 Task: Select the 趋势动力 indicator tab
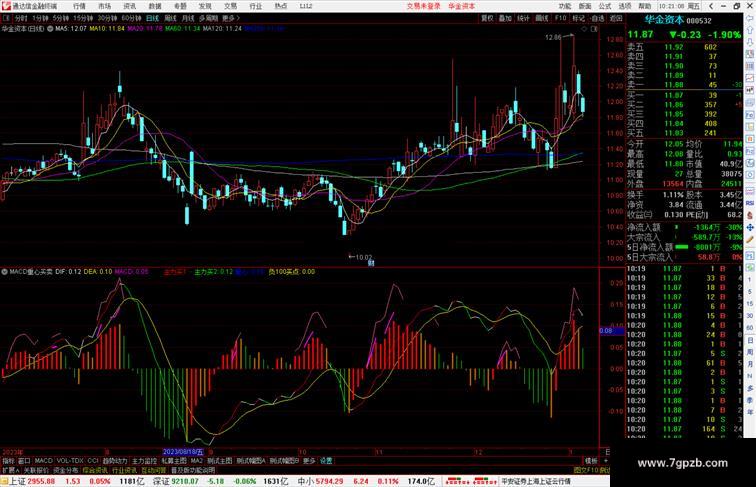coord(115,461)
